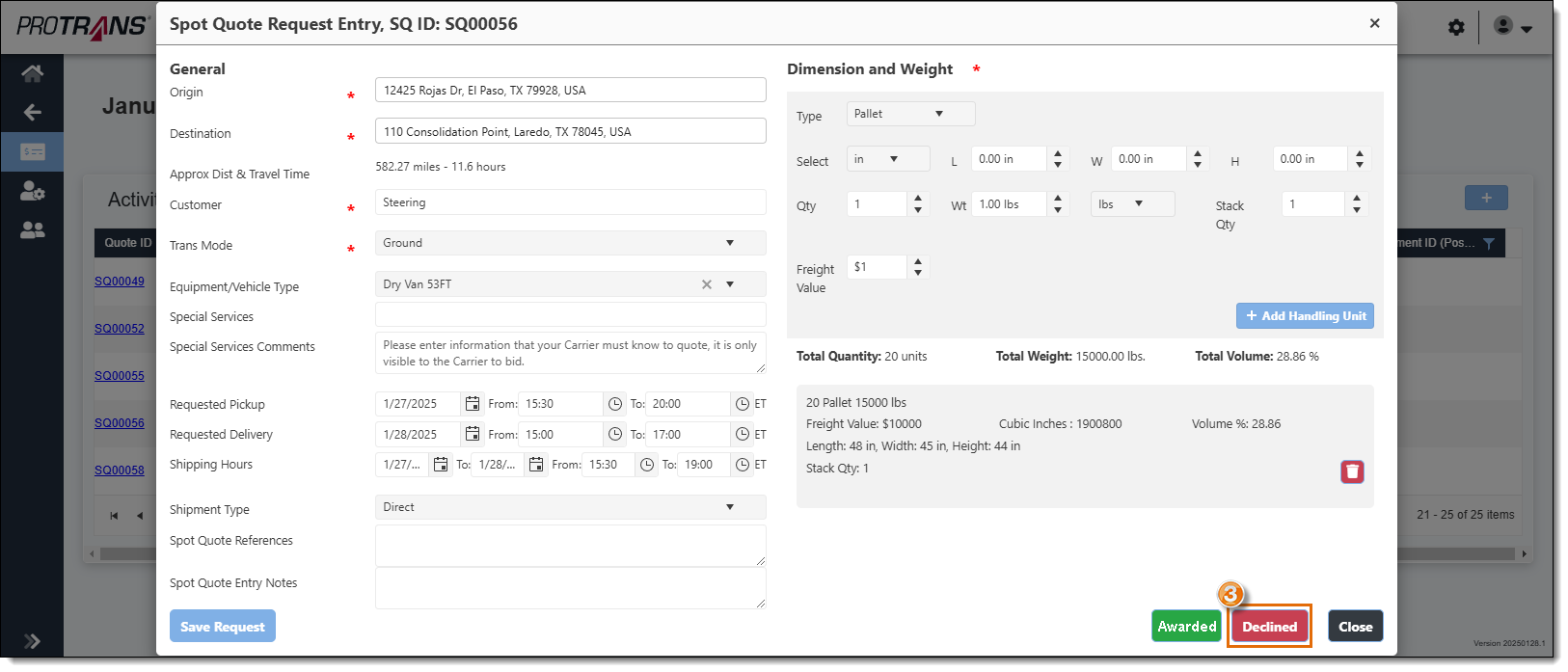Delete the 20 Pallet handling unit
1568x672 pixels.
coord(1352,471)
